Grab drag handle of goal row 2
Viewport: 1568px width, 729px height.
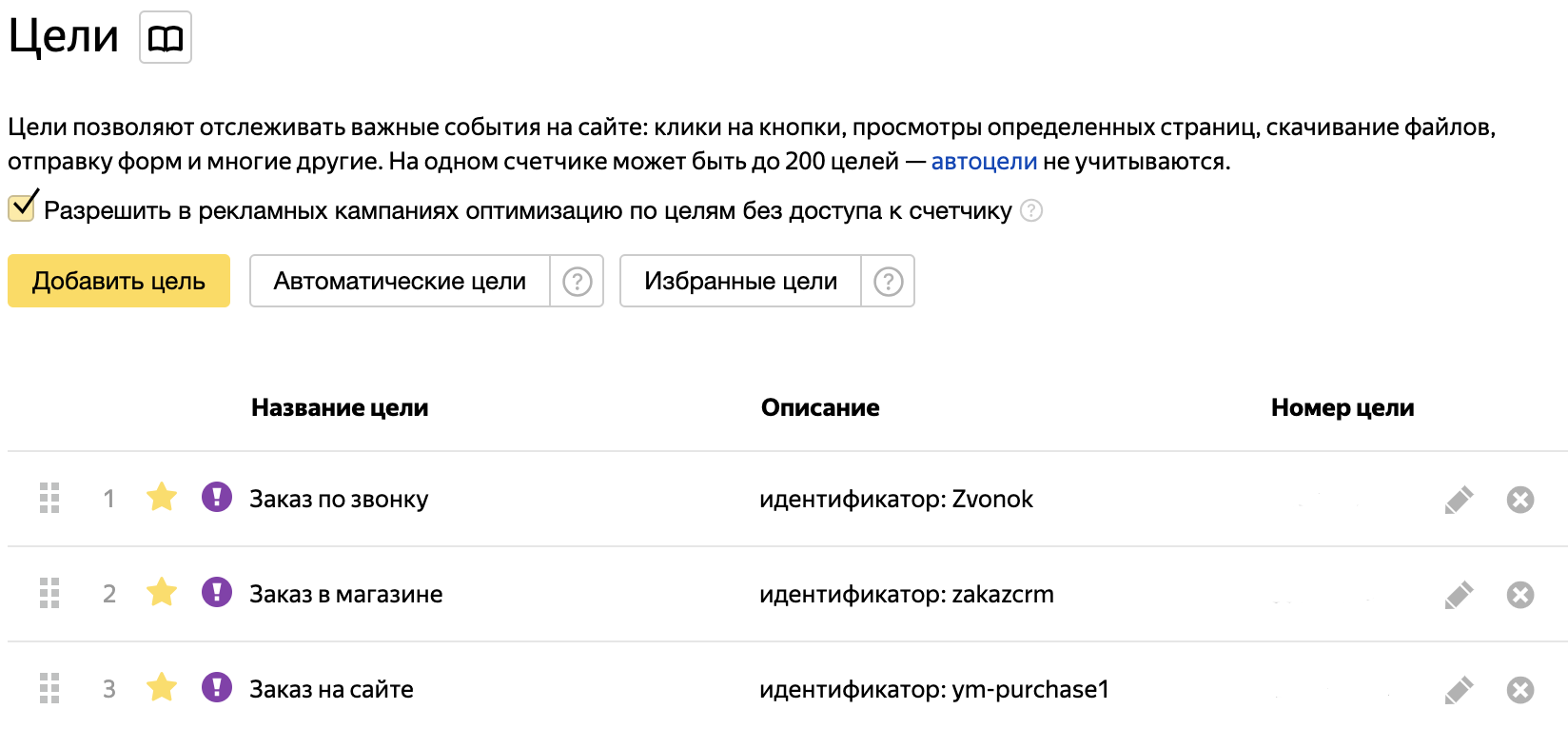[49, 593]
